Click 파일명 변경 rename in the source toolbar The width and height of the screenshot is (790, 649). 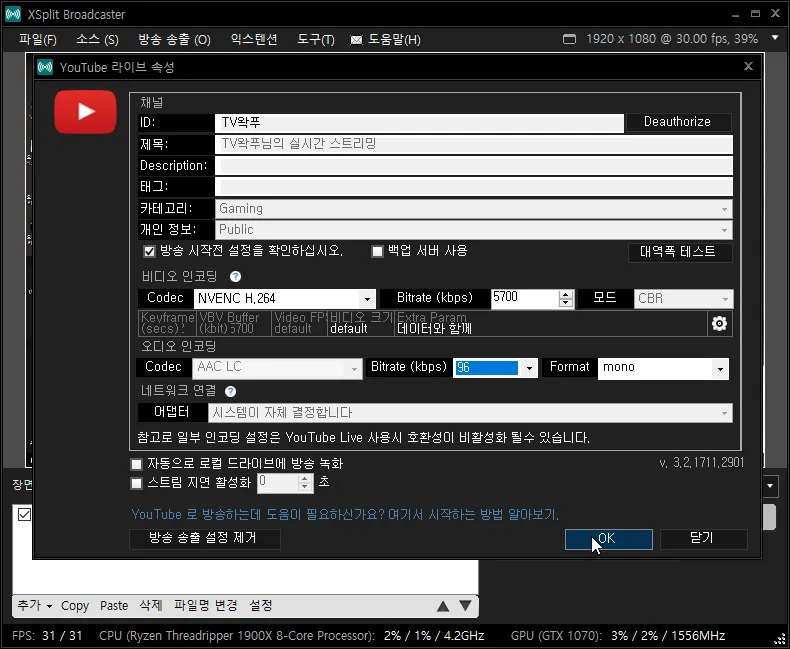pyautogui.click(x=206, y=605)
